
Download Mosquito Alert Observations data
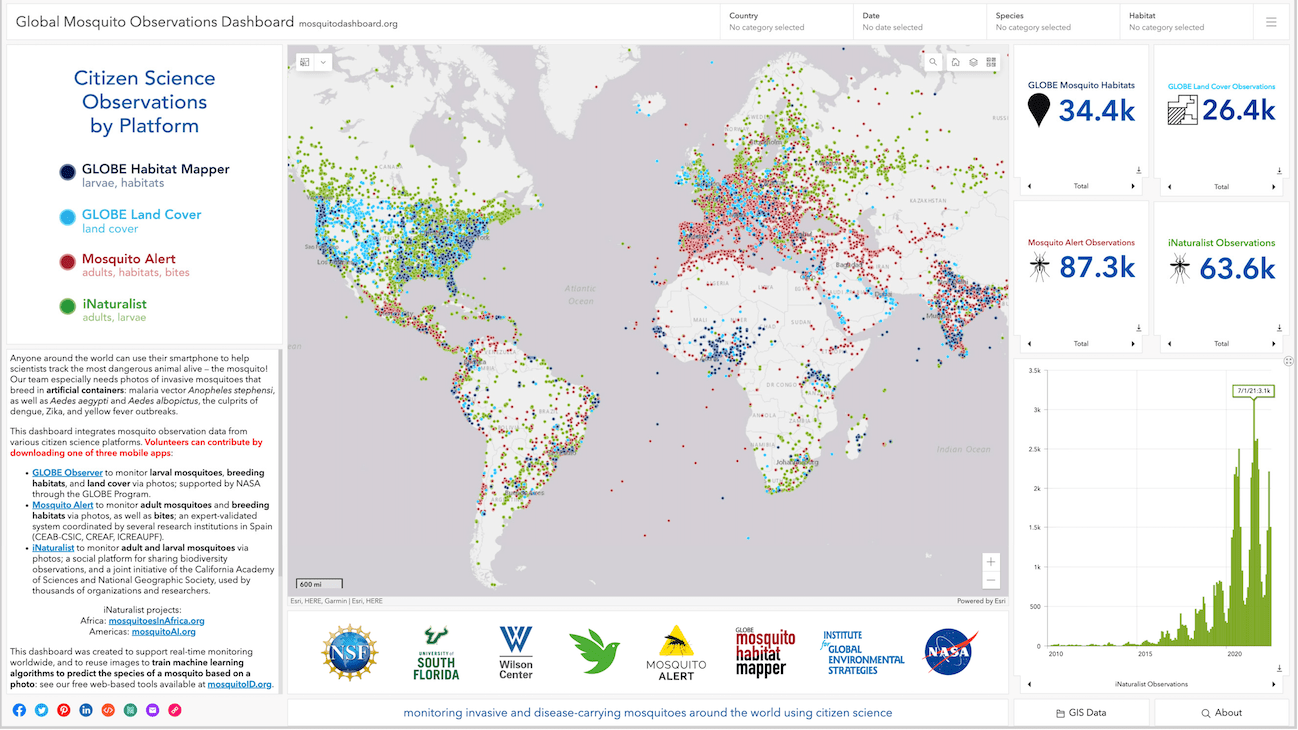click(1139, 327)
